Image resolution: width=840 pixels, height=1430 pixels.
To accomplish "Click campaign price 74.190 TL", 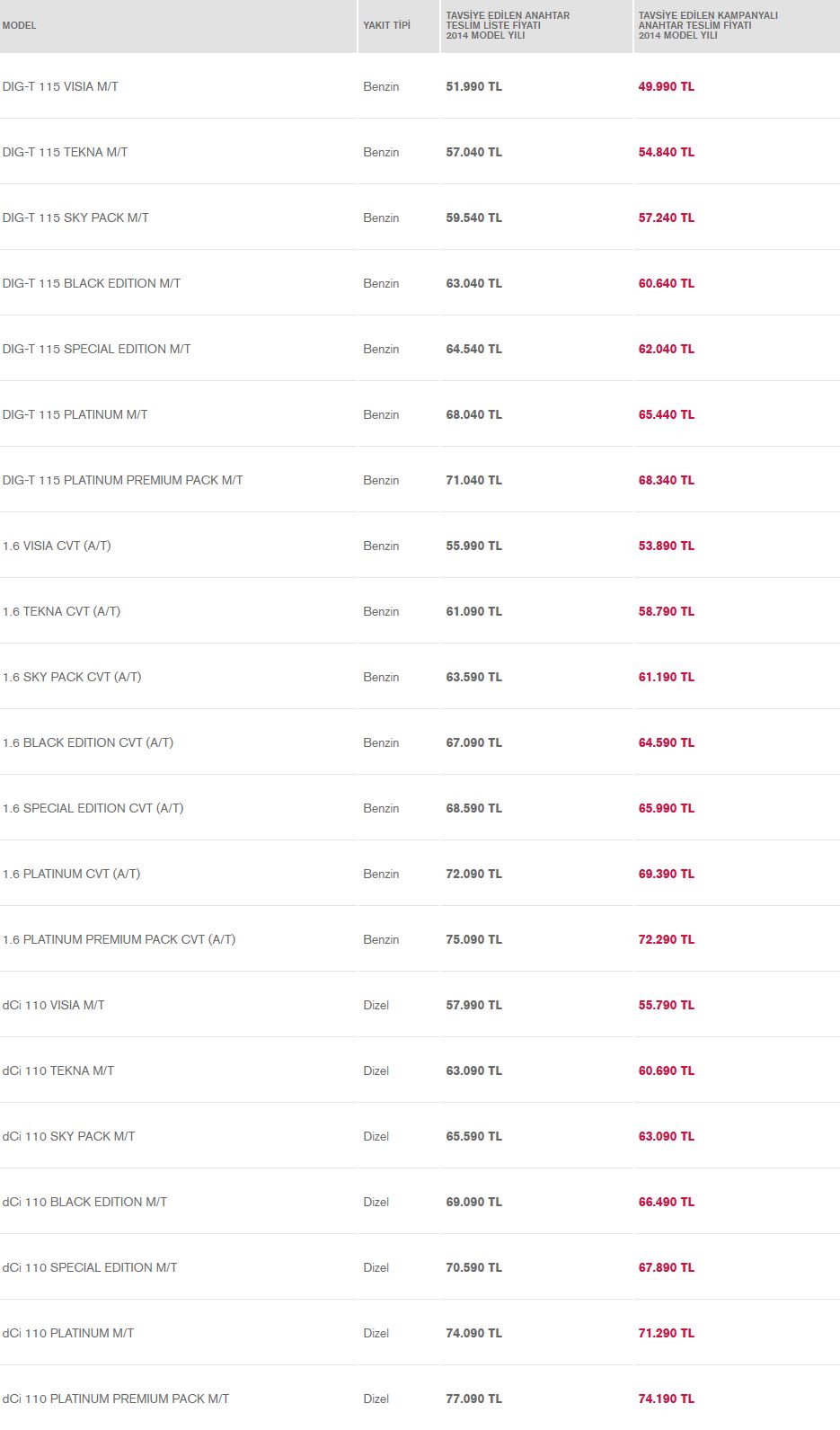I will click(x=667, y=1399).
